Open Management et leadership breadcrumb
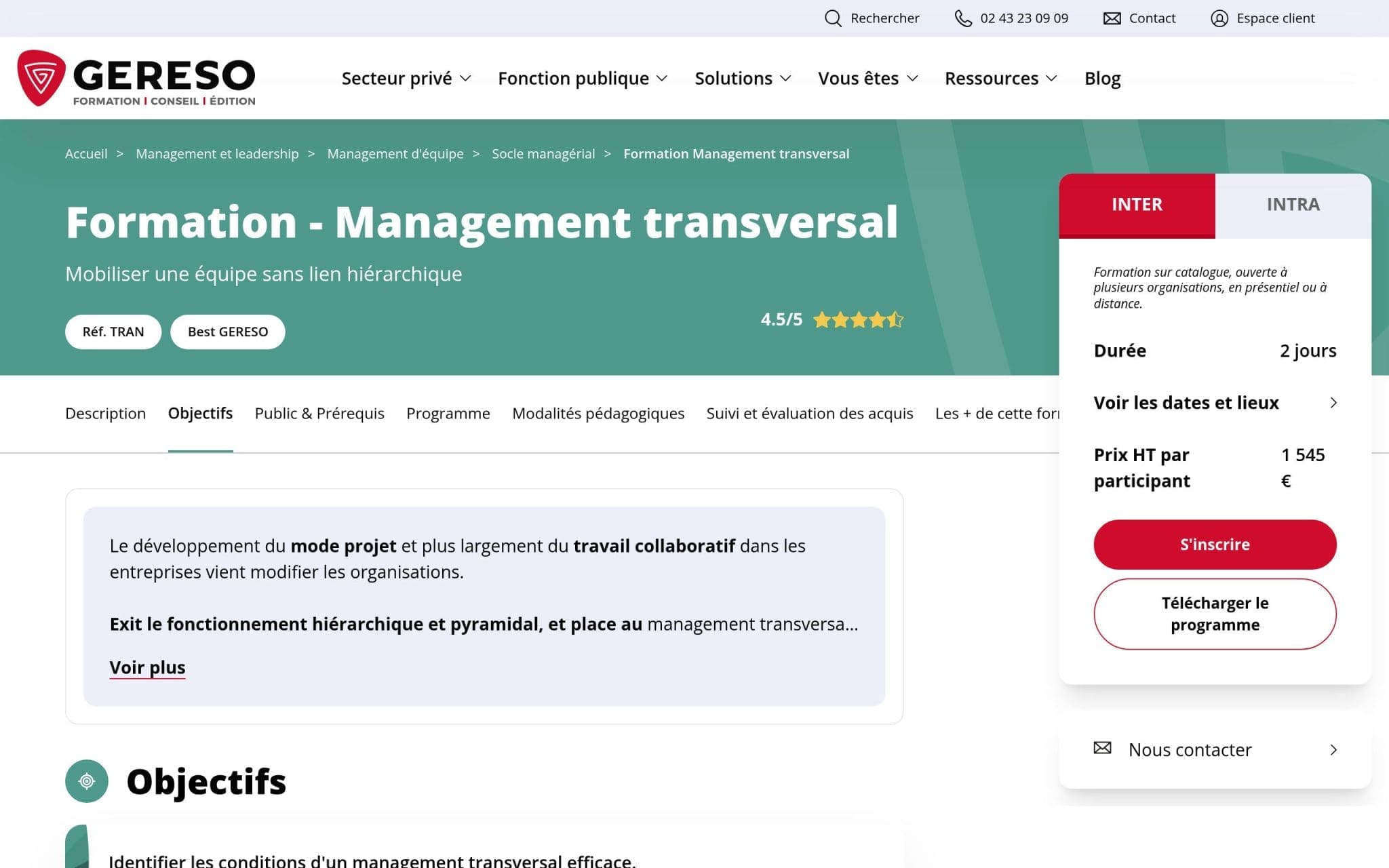Screen dimensions: 1389x868 point(217,154)
